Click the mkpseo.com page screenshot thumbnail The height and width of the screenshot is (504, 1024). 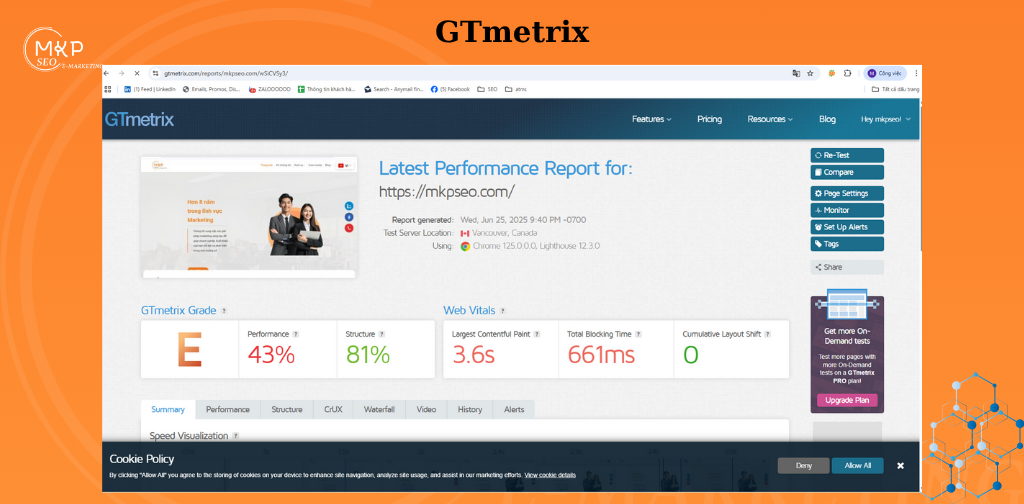coord(248,216)
